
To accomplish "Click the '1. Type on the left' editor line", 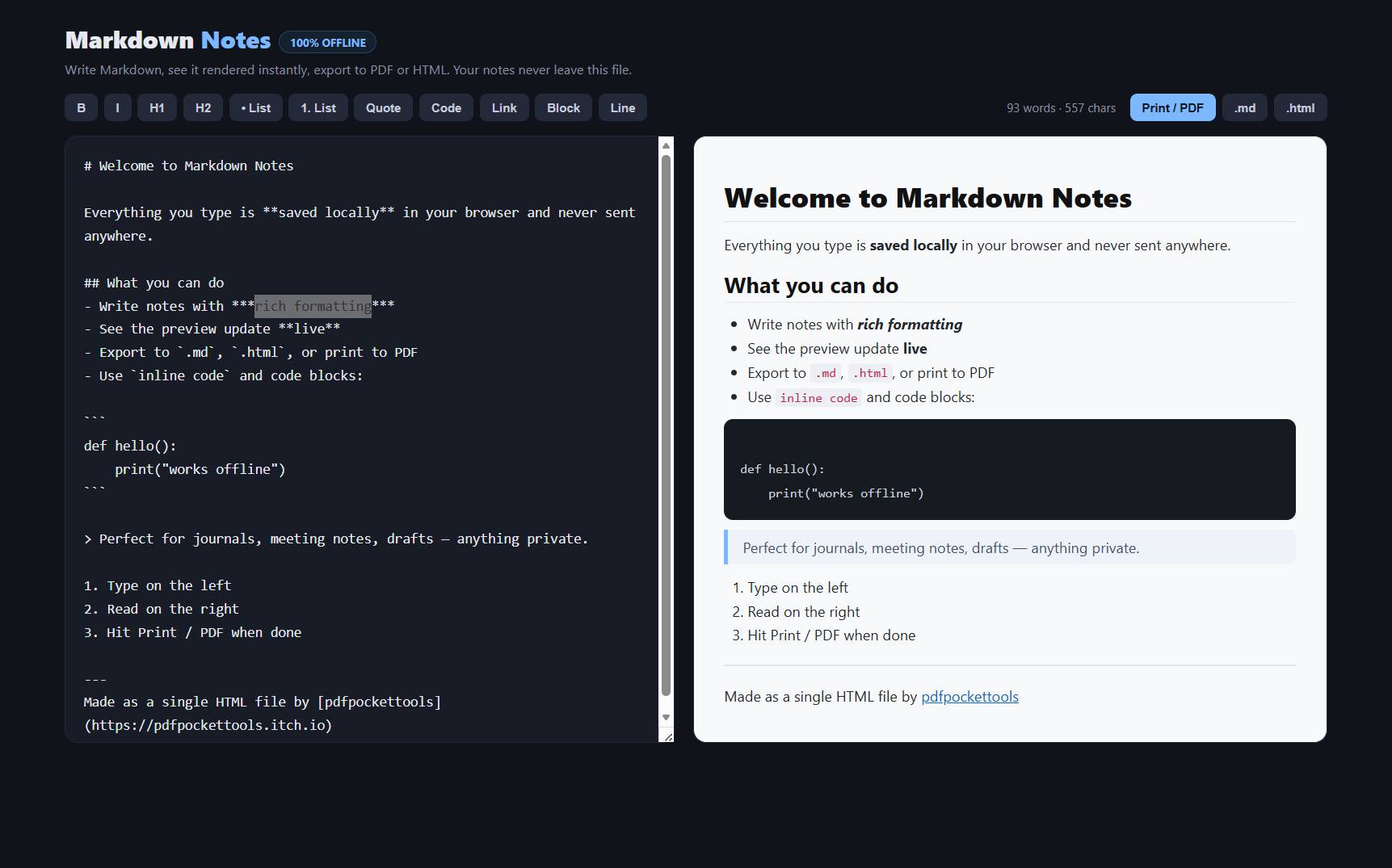I will [158, 585].
